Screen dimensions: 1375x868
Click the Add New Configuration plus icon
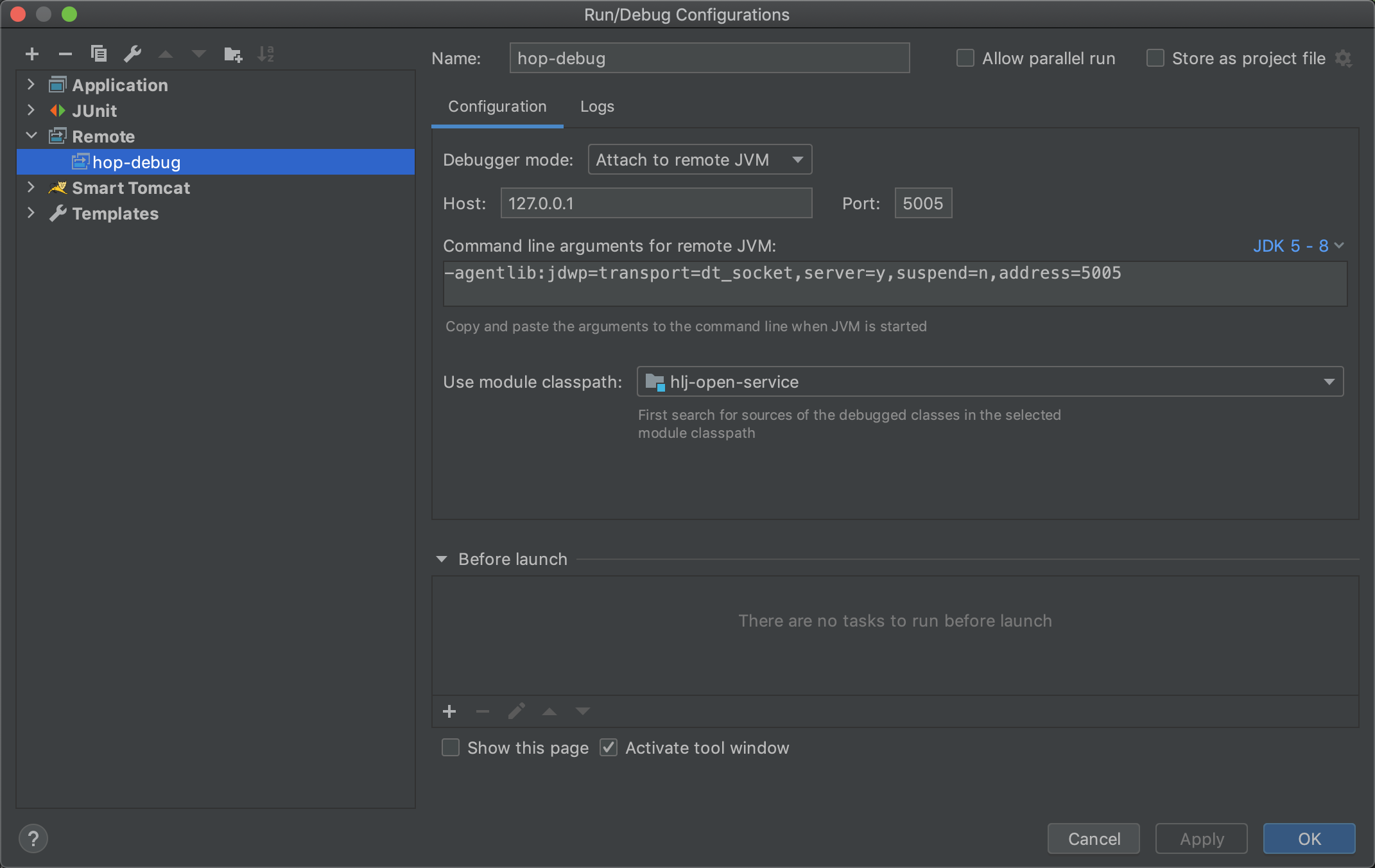click(x=32, y=55)
